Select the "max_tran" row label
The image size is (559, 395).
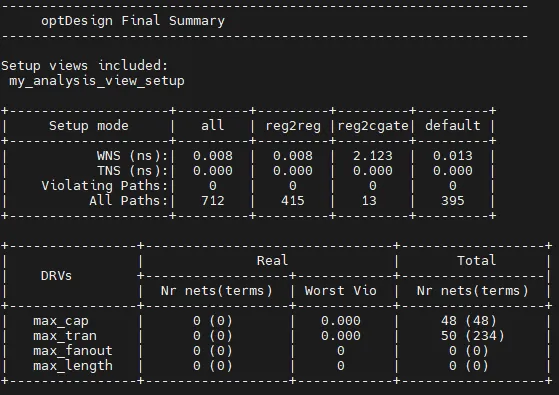click(x=65, y=336)
